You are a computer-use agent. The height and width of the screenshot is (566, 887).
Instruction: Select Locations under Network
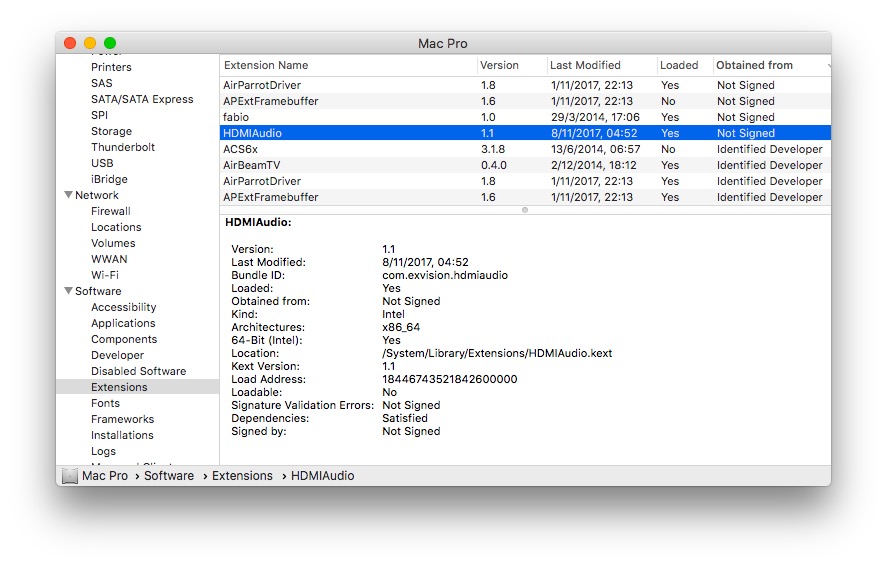(116, 227)
